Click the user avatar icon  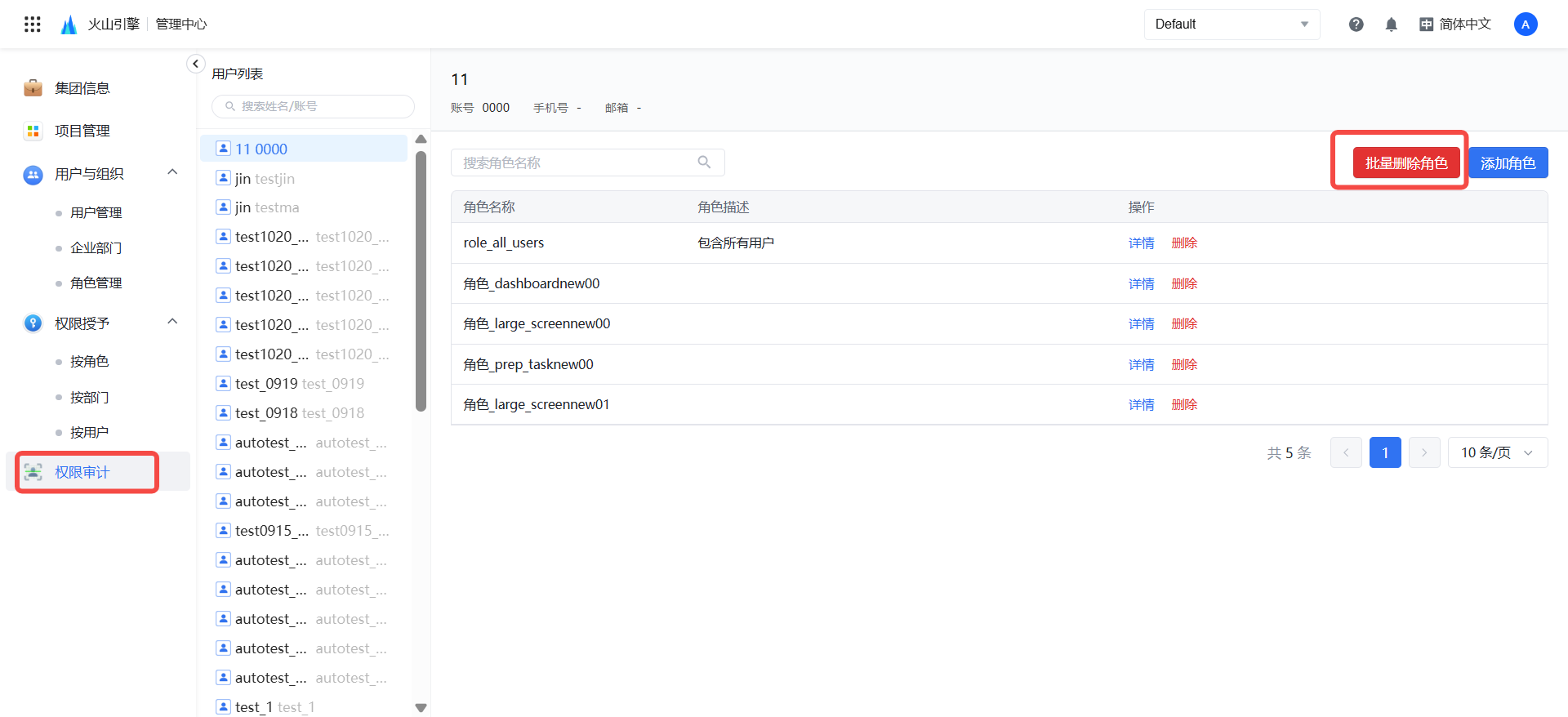1525,24
